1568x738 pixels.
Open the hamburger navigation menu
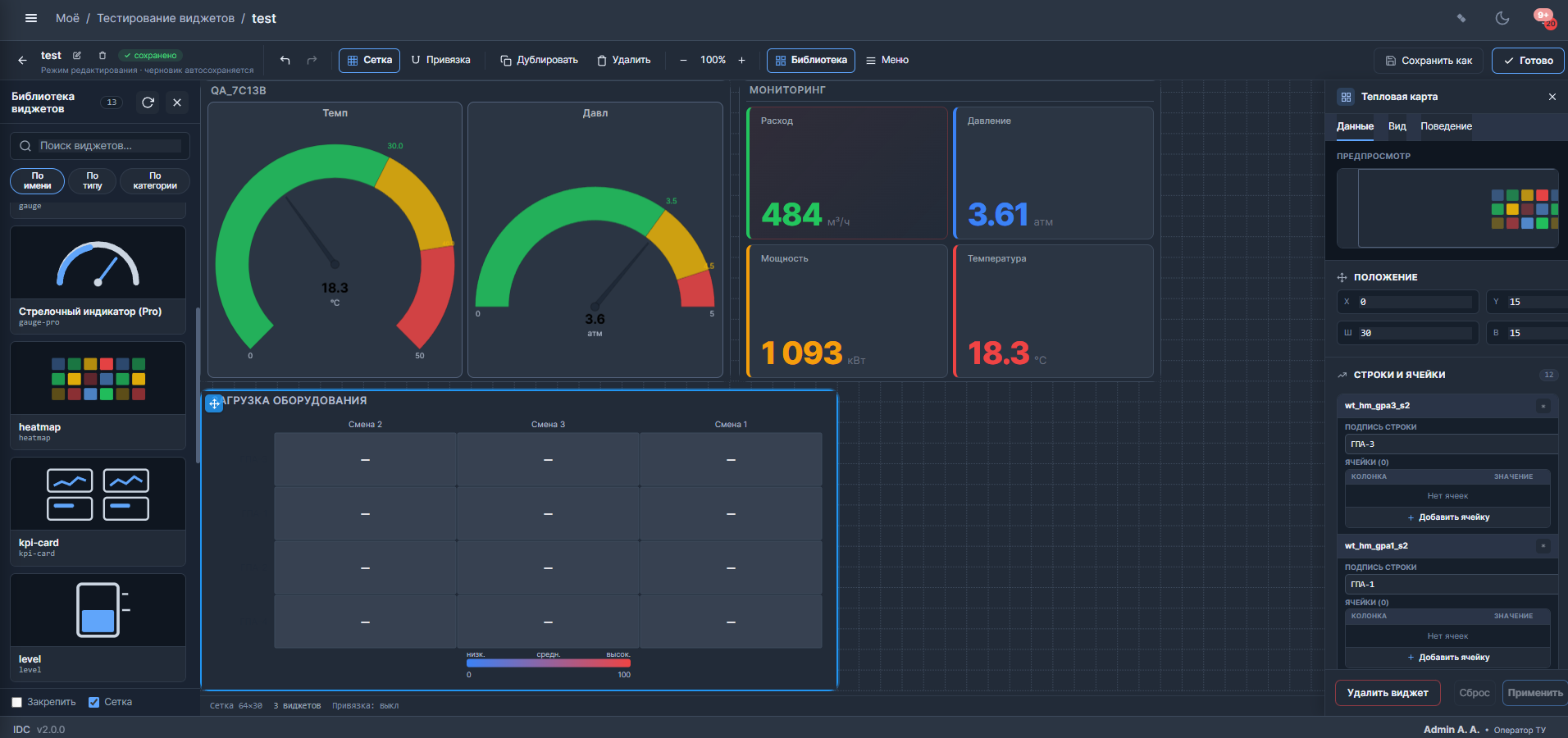point(31,18)
